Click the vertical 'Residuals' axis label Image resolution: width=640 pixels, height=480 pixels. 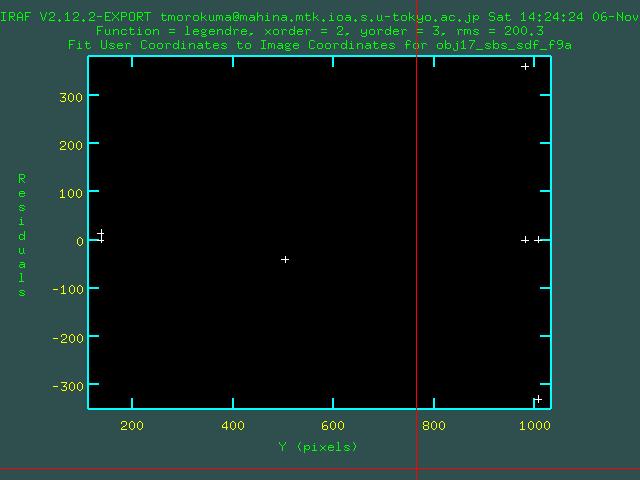(22, 235)
